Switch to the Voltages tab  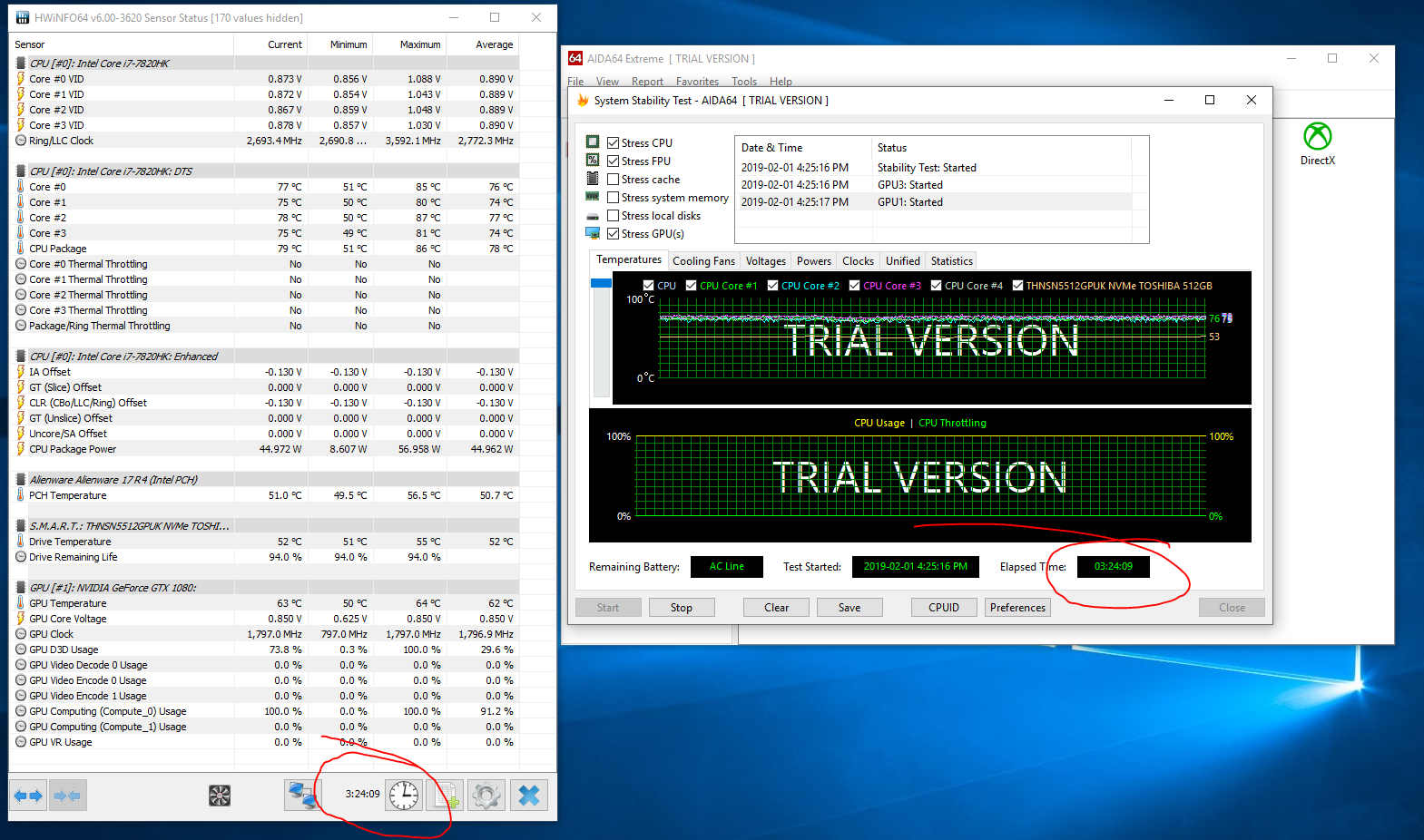[766, 261]
